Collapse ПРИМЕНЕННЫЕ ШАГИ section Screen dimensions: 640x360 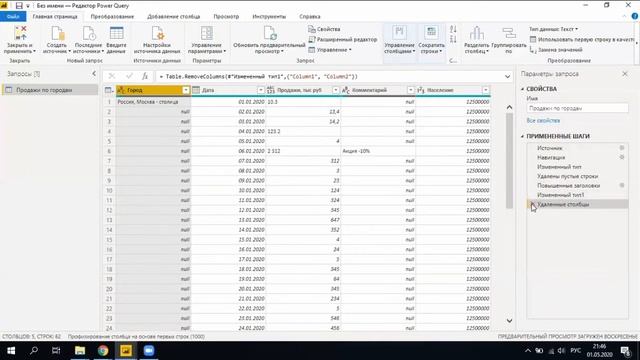tap(522, 136)
